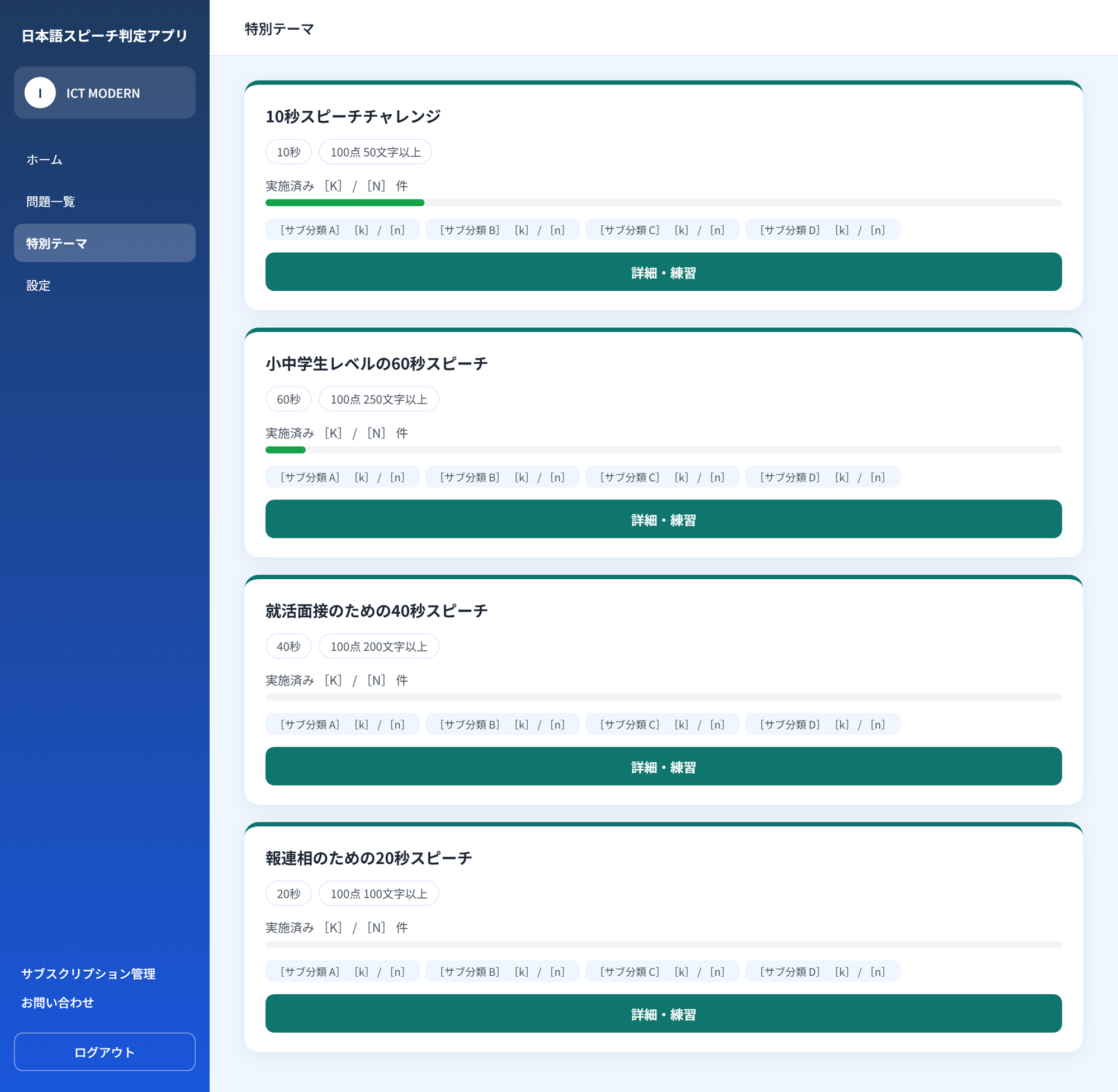Click the 100点 100文字以上 chip

(379, 894)
